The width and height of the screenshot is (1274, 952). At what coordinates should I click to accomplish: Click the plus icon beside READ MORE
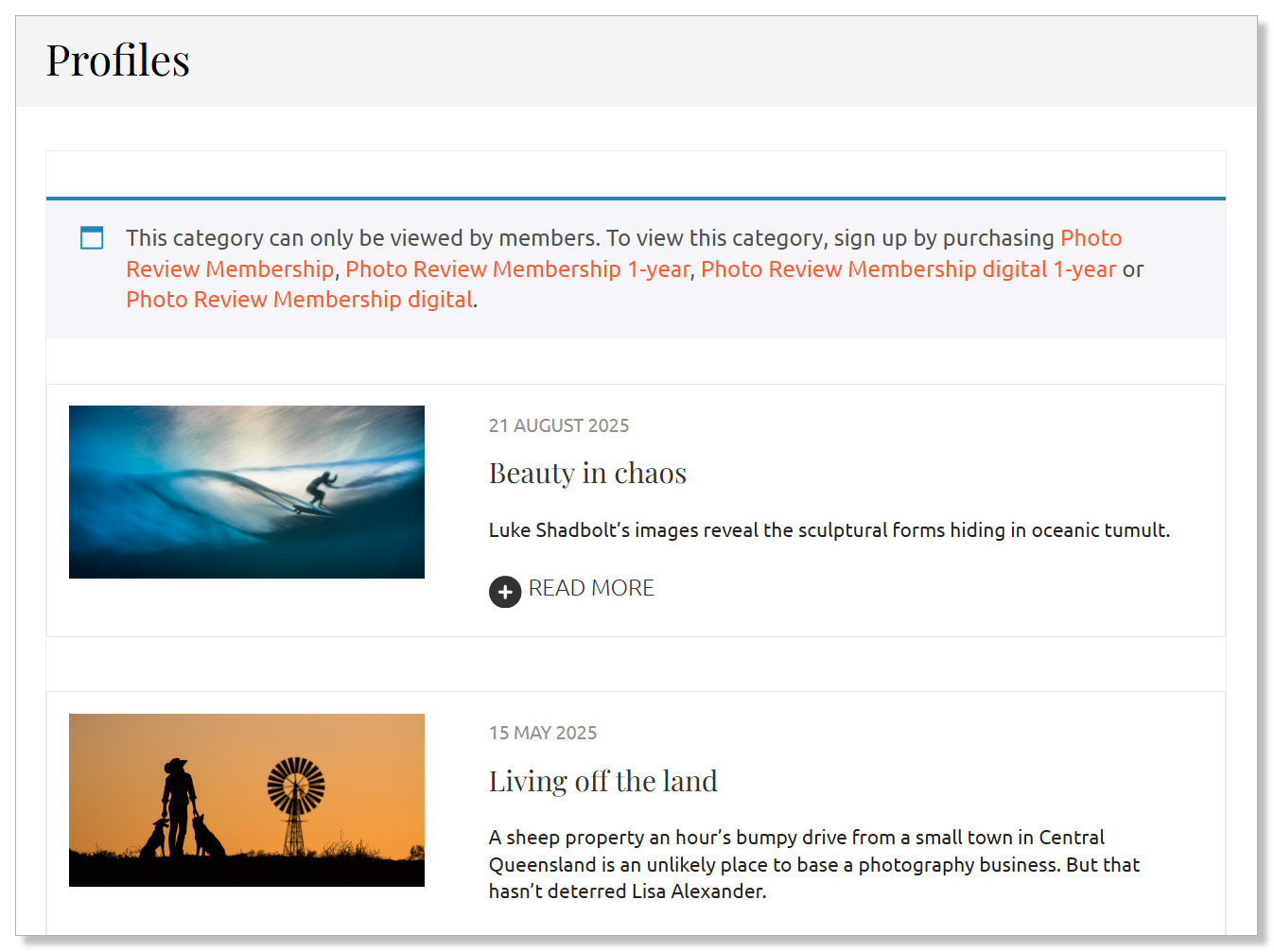pyautogui.click(x=504, y=592)
